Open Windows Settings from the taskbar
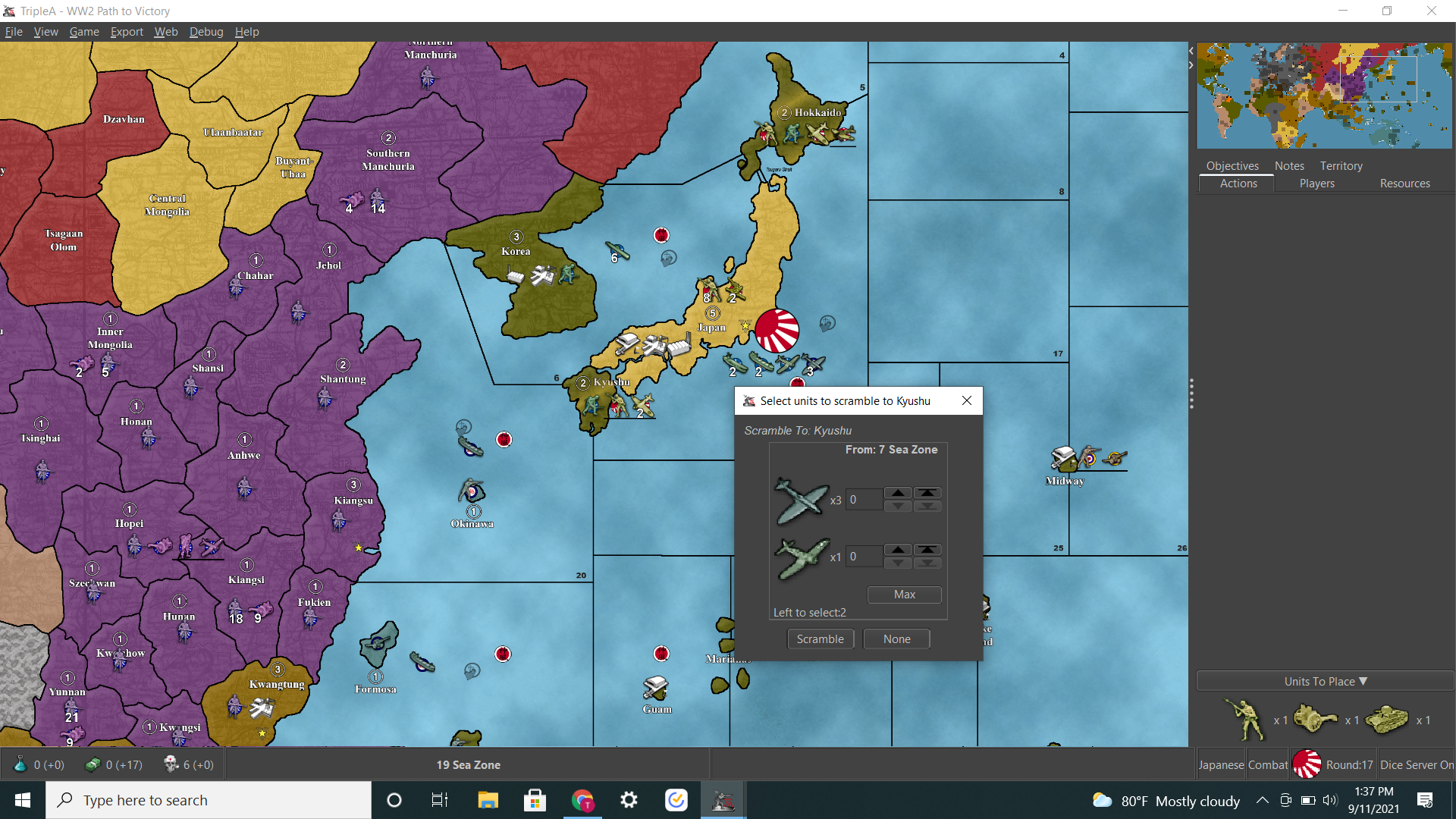Image resolution: width=1456 pixels, height=819 pixels. coord(629,800)
